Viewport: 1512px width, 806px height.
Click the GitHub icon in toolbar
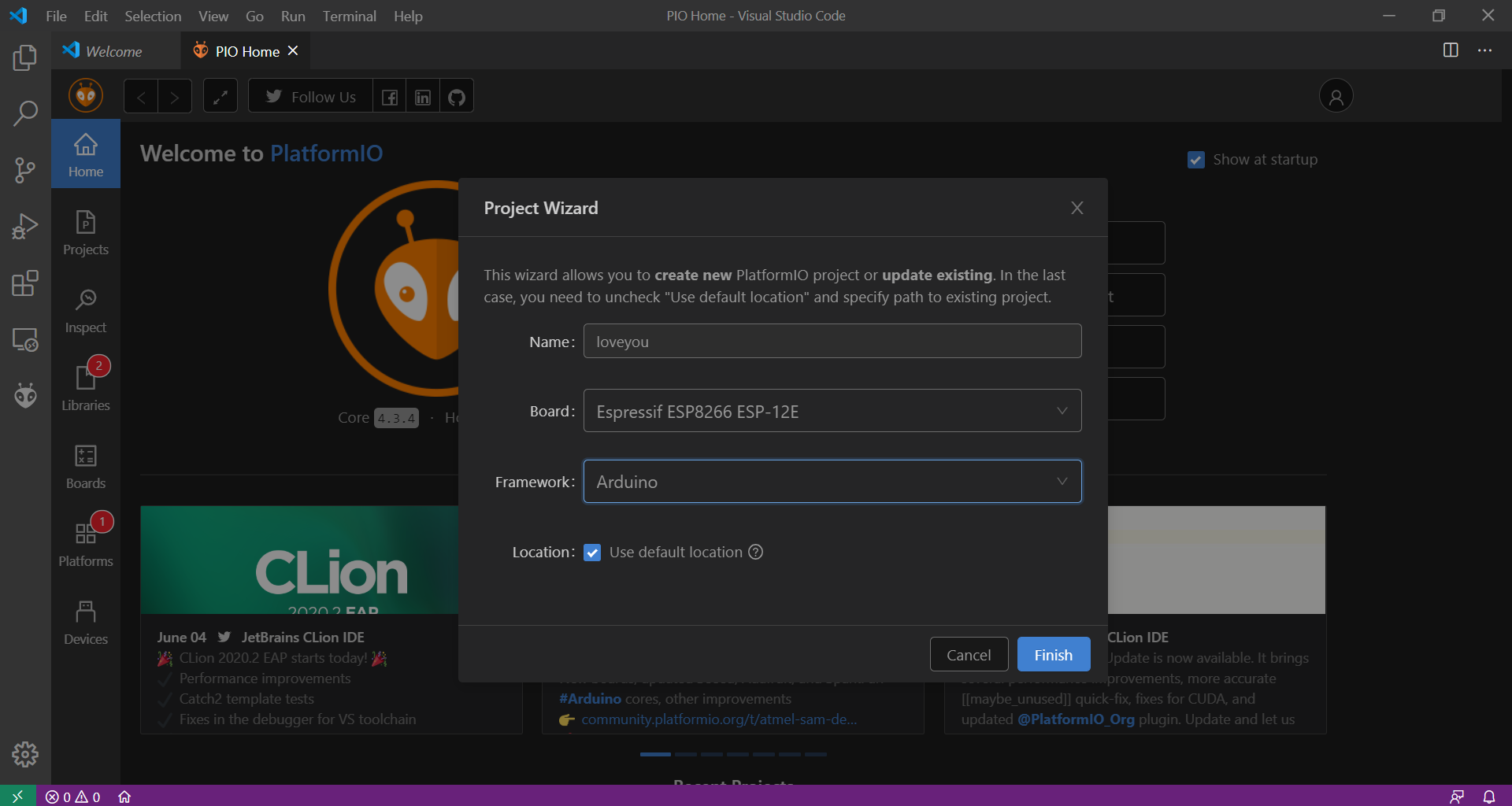point(457,97)
